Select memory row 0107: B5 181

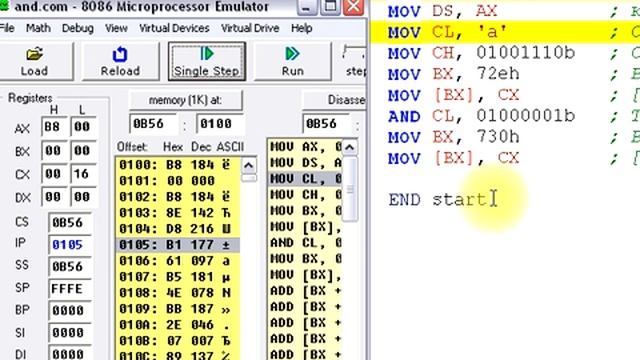click(178, 277)
